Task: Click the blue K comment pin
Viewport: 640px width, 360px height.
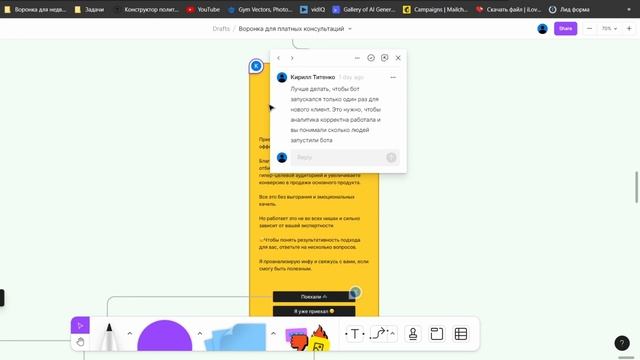Action: [x=256, y=66]
